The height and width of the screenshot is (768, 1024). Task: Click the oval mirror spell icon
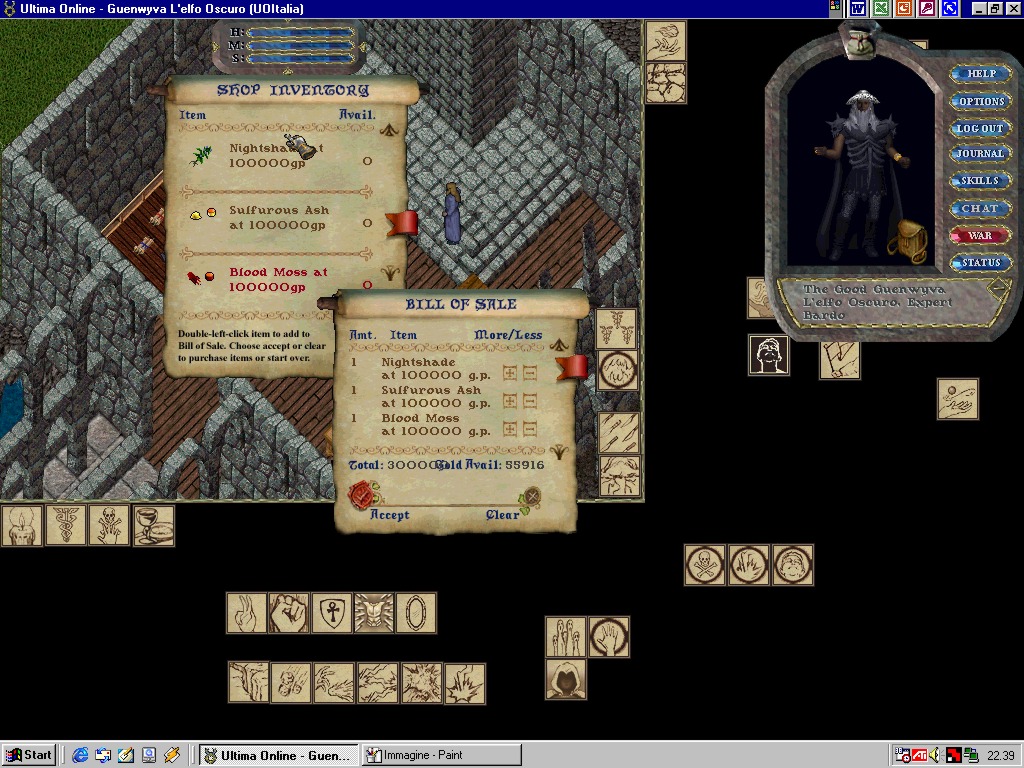[x=416, y=613]
